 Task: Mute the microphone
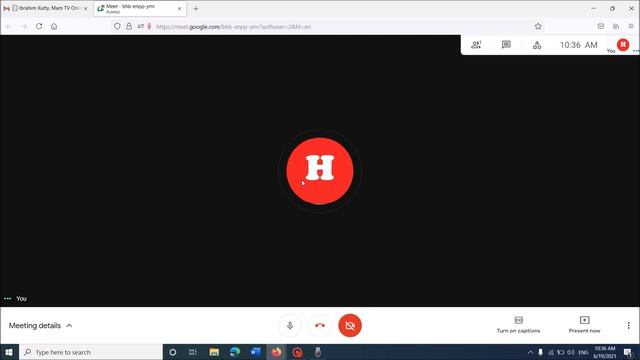290,325
